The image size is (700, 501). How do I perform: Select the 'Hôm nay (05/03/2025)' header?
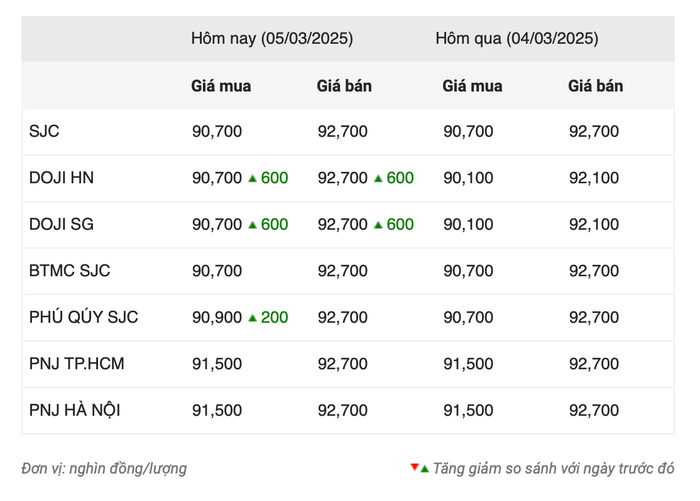point(272,38)
